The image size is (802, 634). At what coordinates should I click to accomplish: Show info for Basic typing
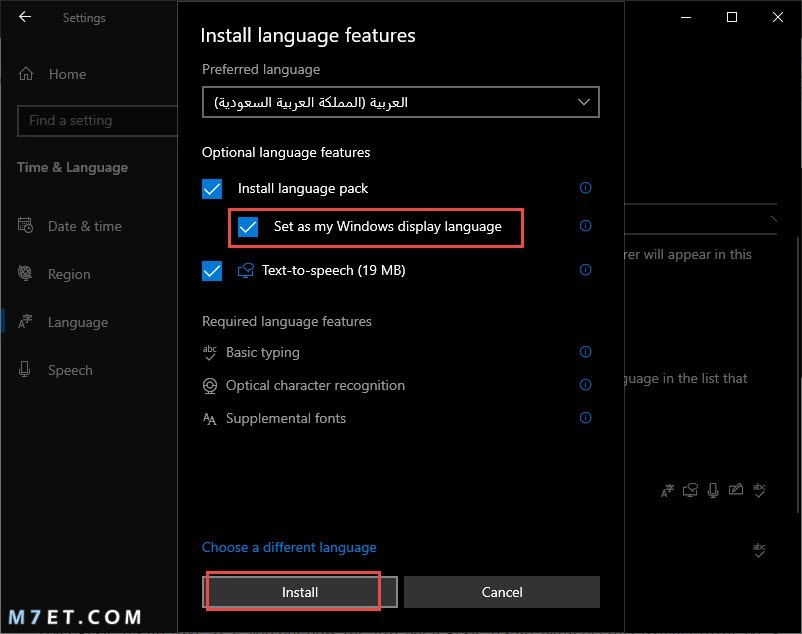586,352
